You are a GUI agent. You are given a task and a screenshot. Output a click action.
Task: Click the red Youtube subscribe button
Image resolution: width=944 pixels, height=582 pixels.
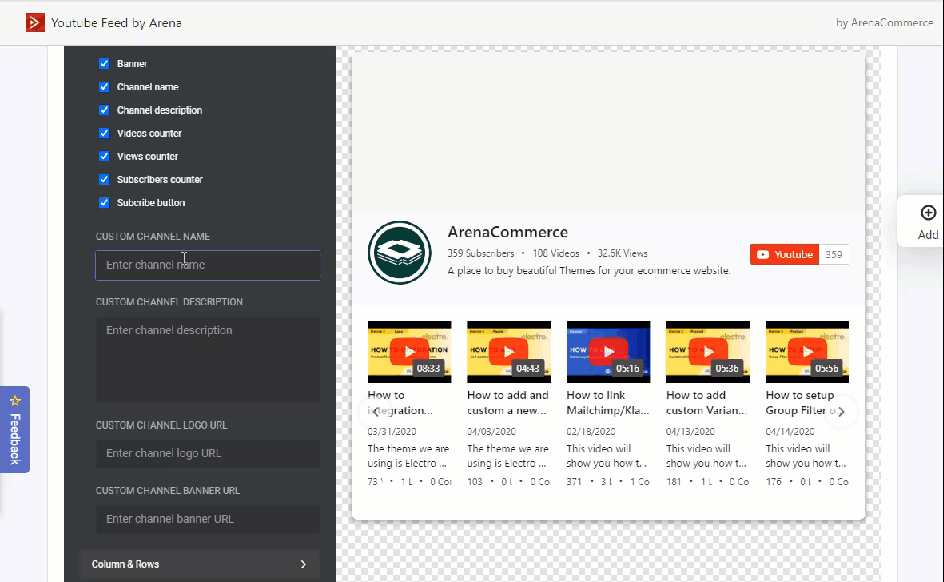784,255
